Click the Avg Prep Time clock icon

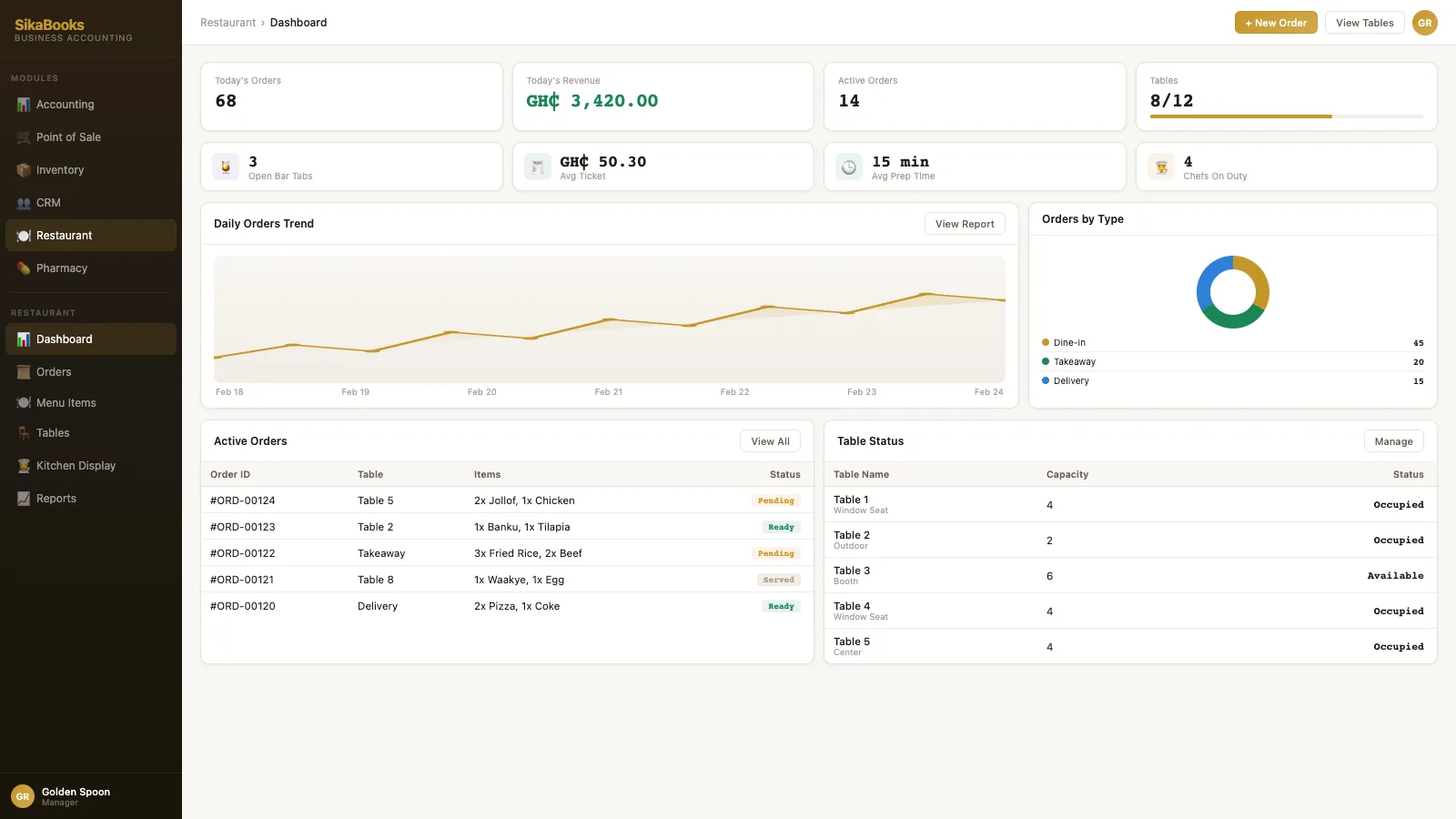pos(849,167)
